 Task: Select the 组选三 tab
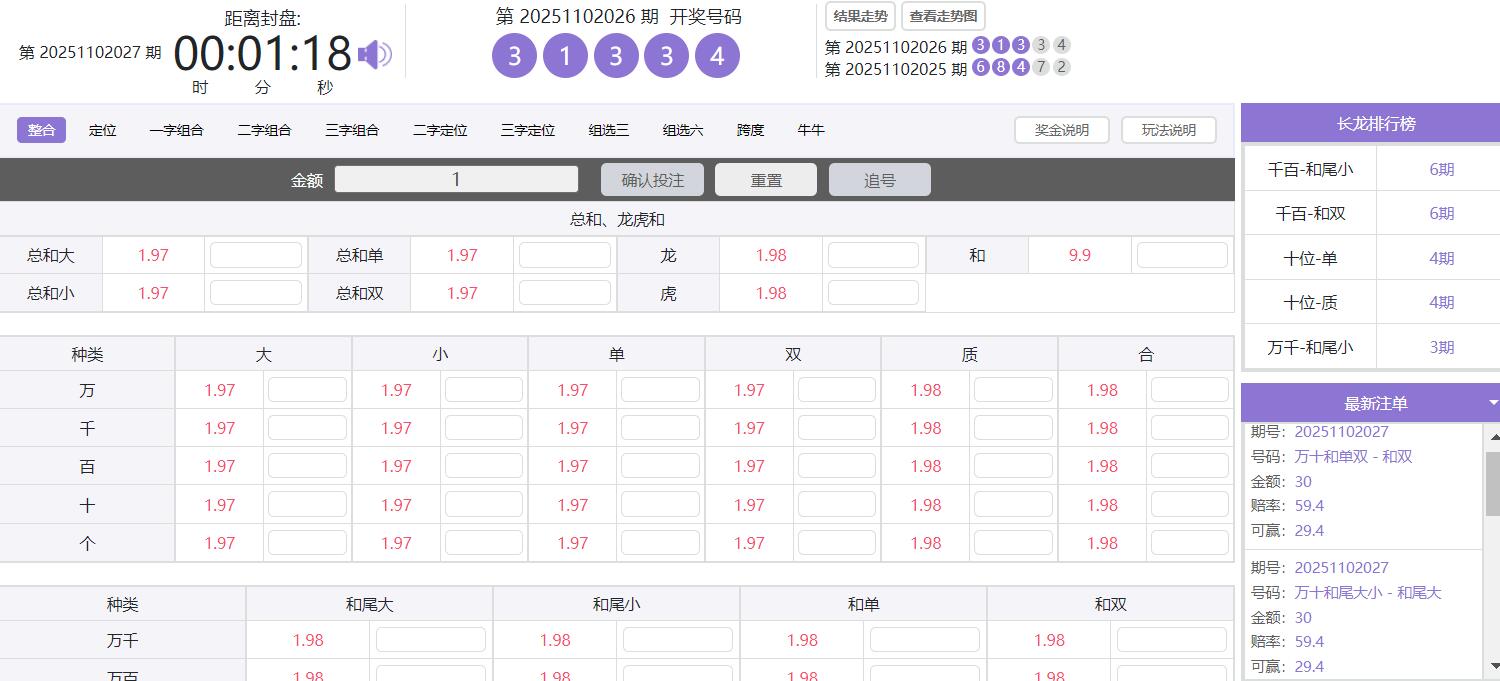[608, 129]
